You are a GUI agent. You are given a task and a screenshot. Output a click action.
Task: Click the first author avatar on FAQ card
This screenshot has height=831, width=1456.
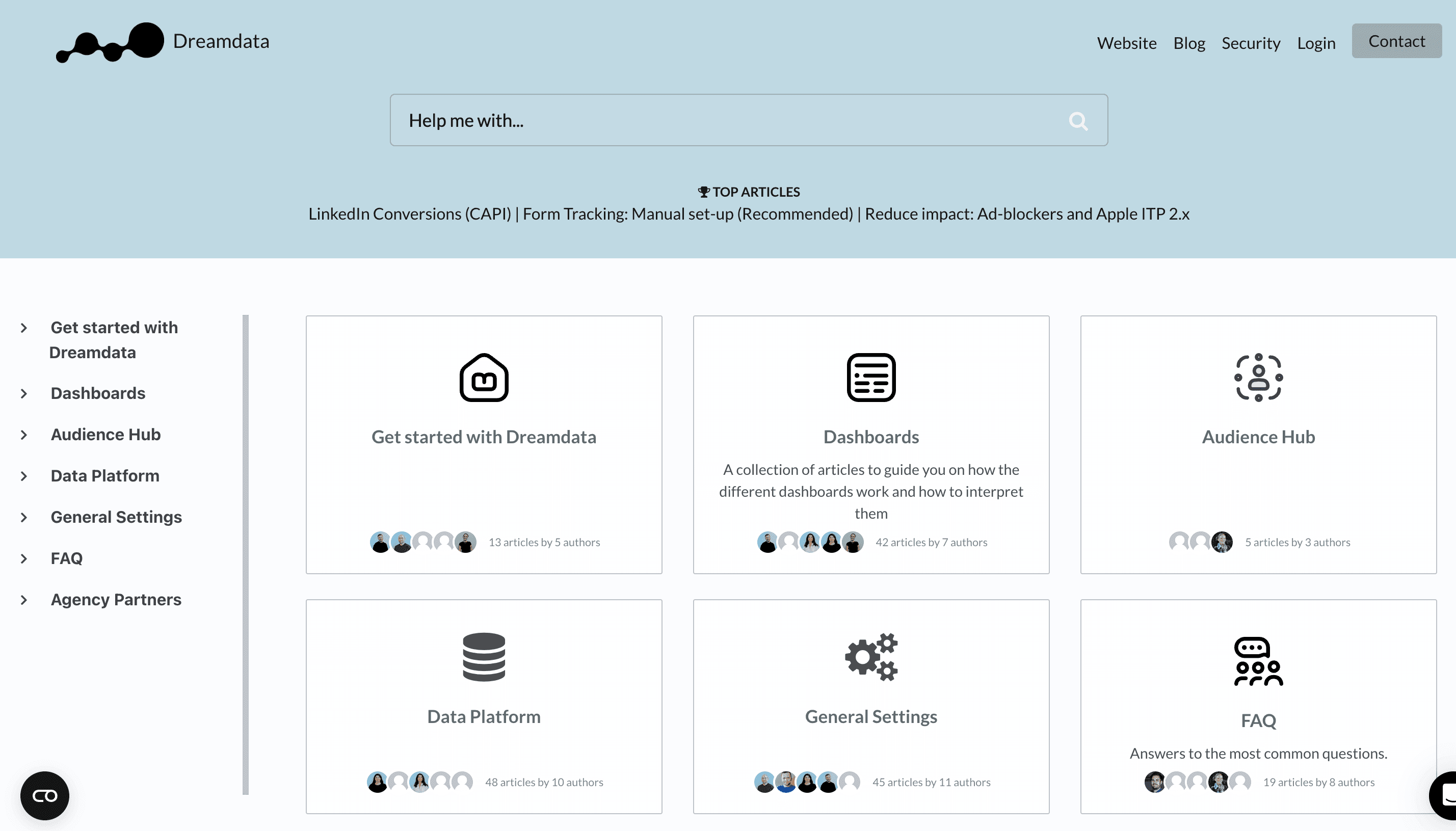1155,782
